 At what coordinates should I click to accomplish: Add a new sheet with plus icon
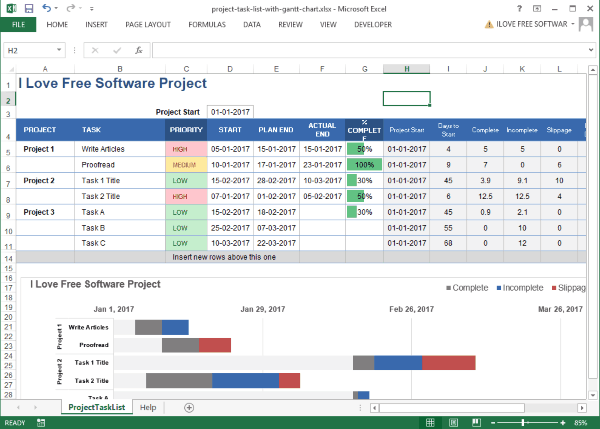click(189, 407)
